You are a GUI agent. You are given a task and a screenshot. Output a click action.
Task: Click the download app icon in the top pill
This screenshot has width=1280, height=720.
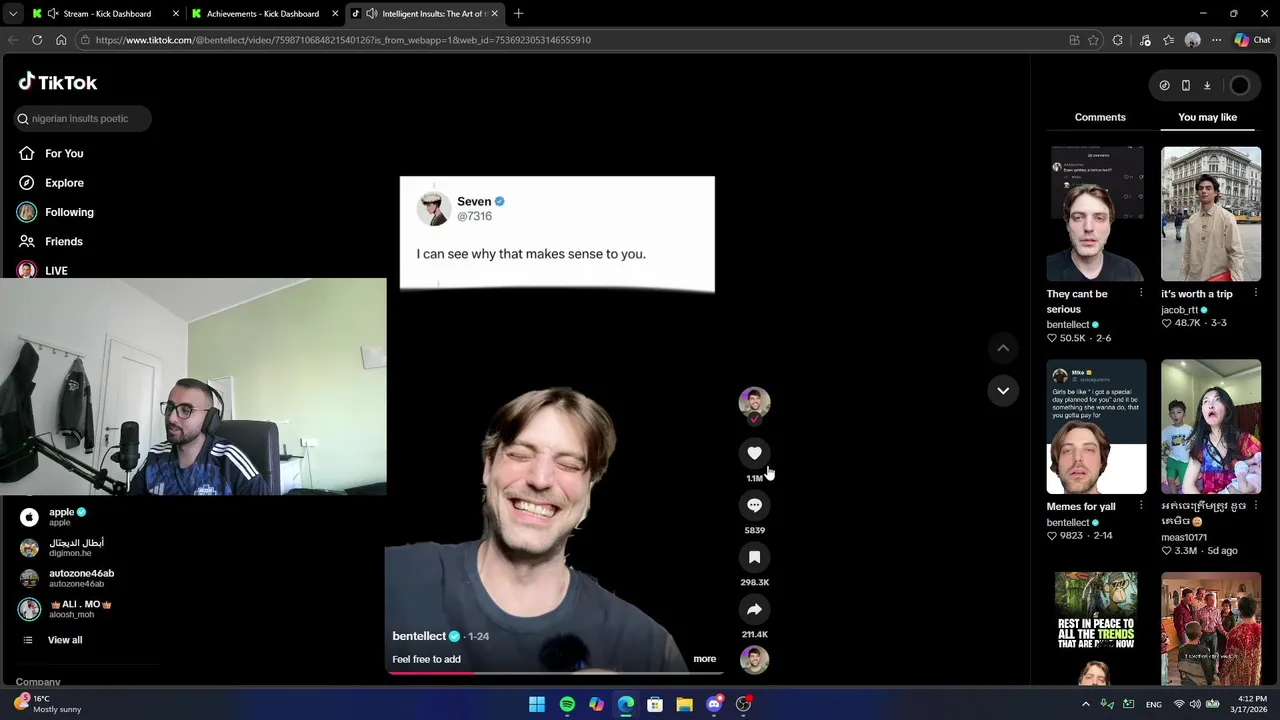pos(1207,85)
